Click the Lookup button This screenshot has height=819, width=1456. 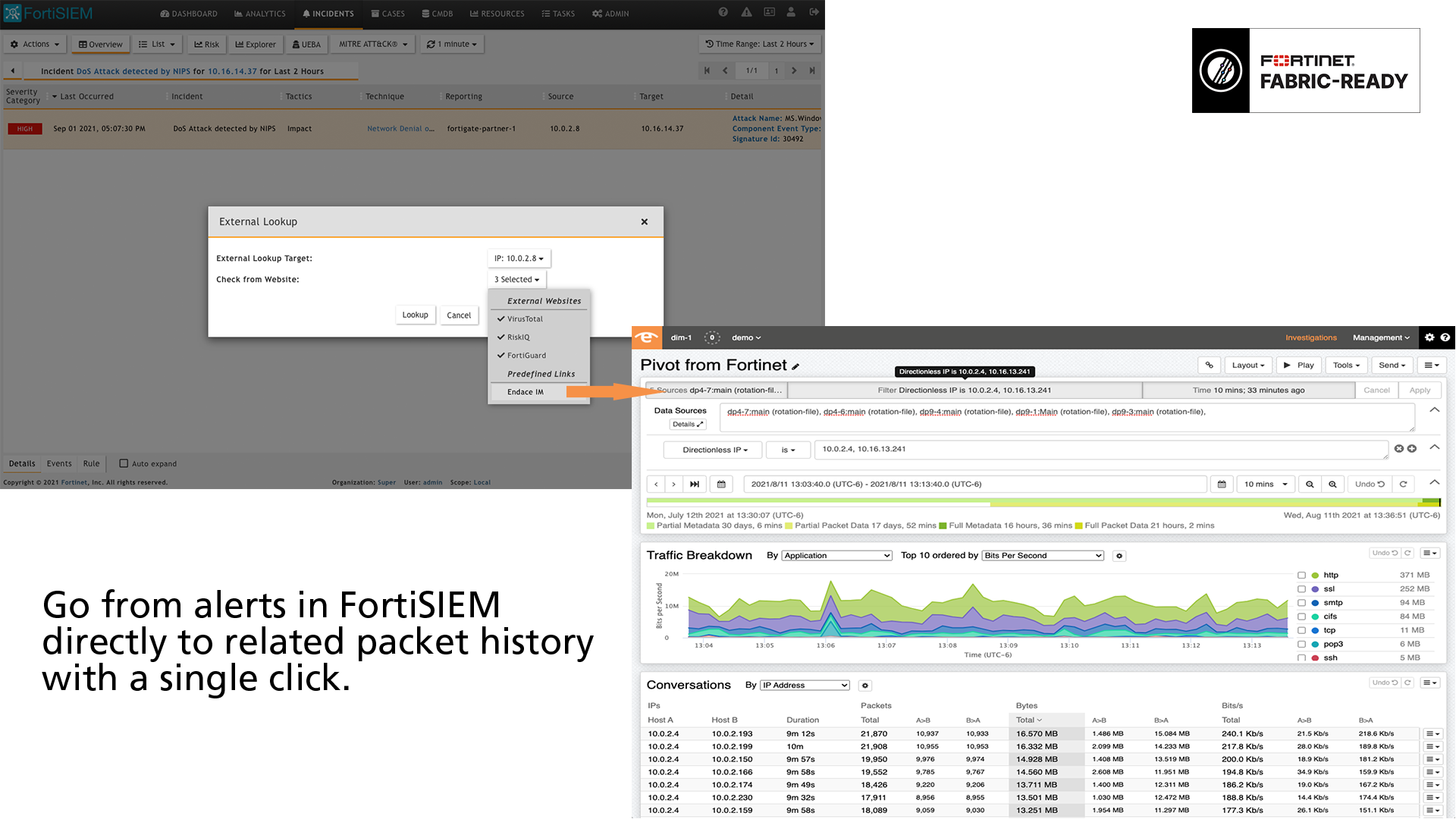pyautogui.click(x=415, y=315)
